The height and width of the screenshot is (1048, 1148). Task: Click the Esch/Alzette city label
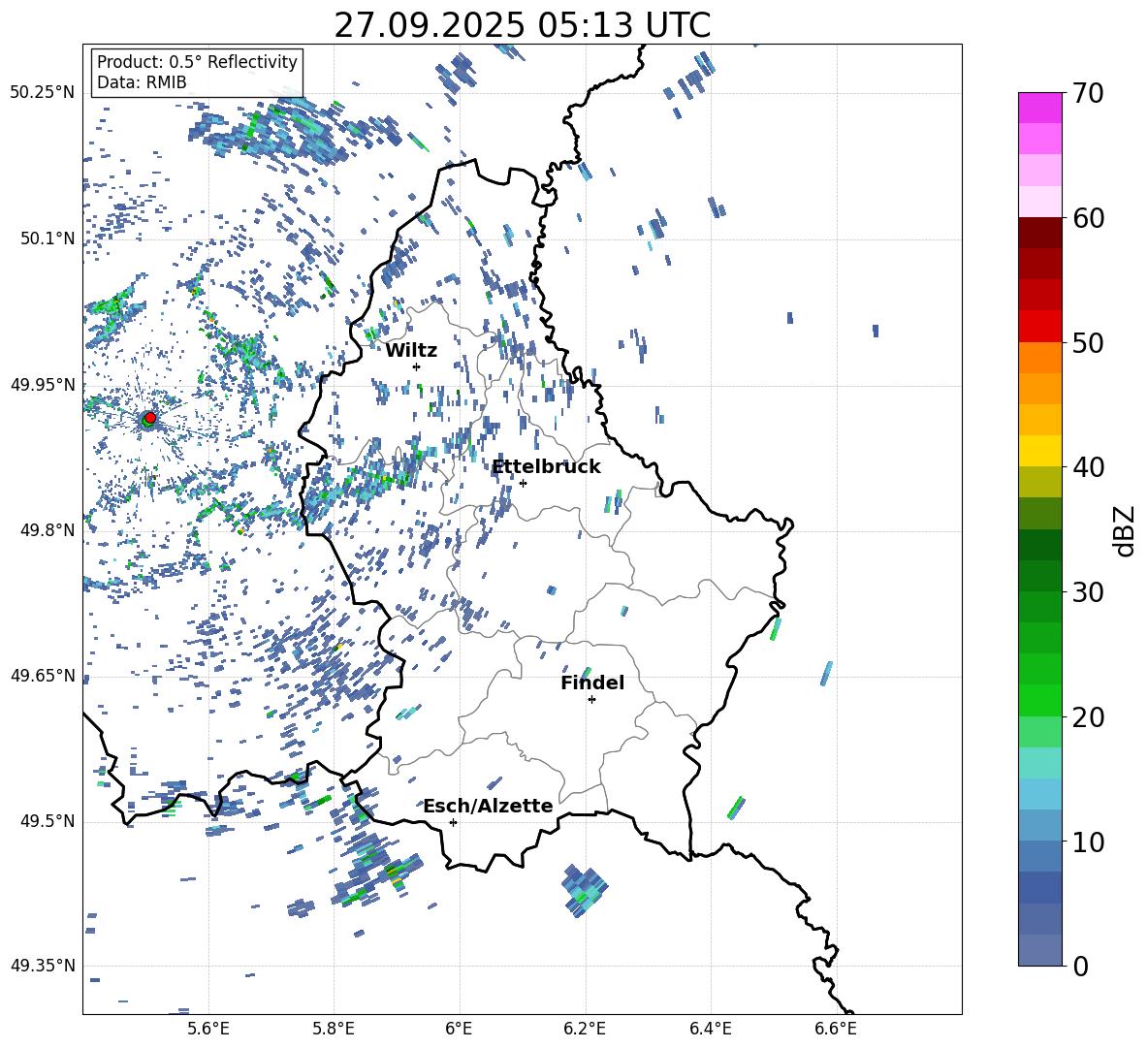point(488,806)
